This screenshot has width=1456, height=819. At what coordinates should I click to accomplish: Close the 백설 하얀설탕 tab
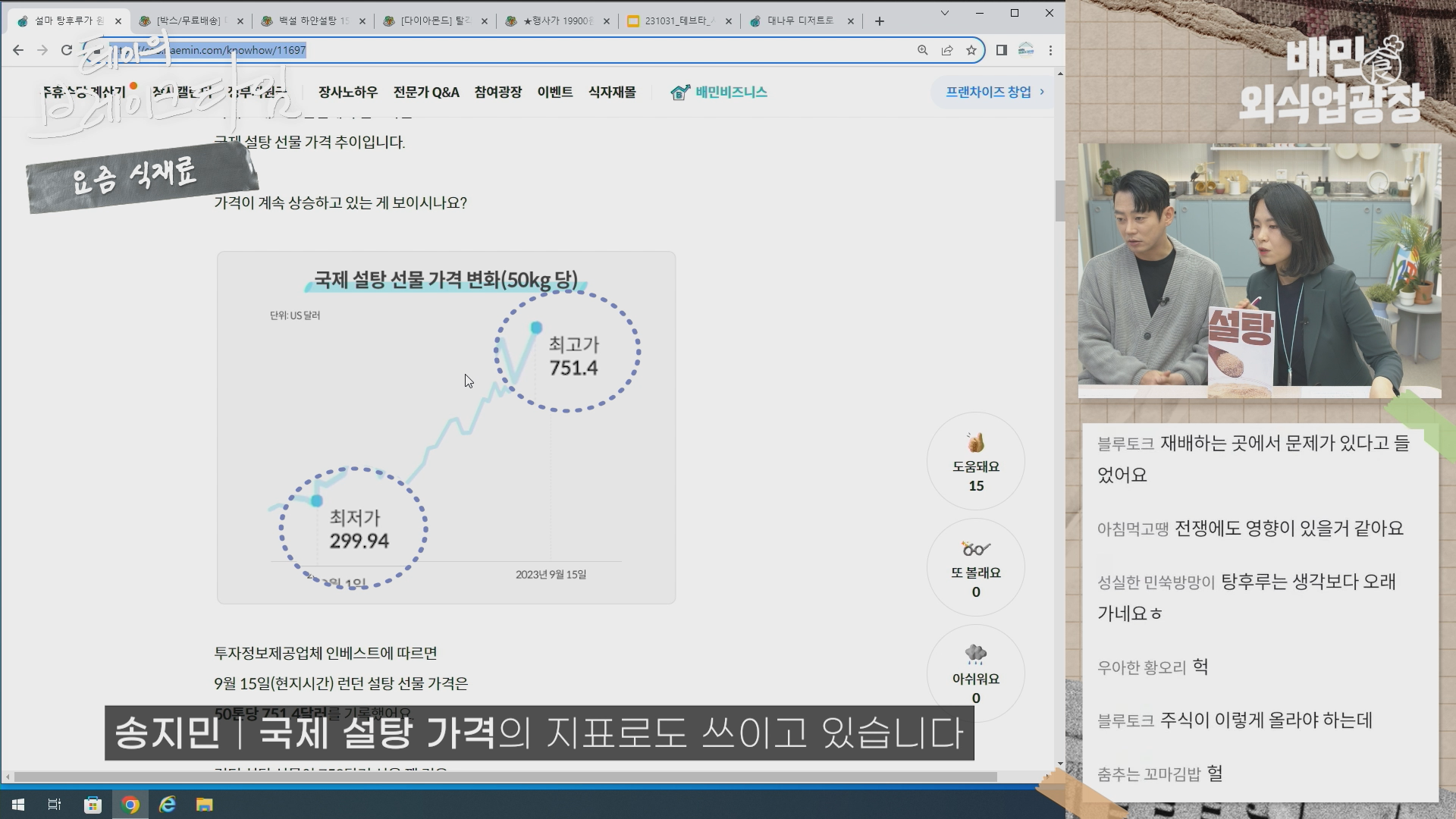[x=362, y=21]
